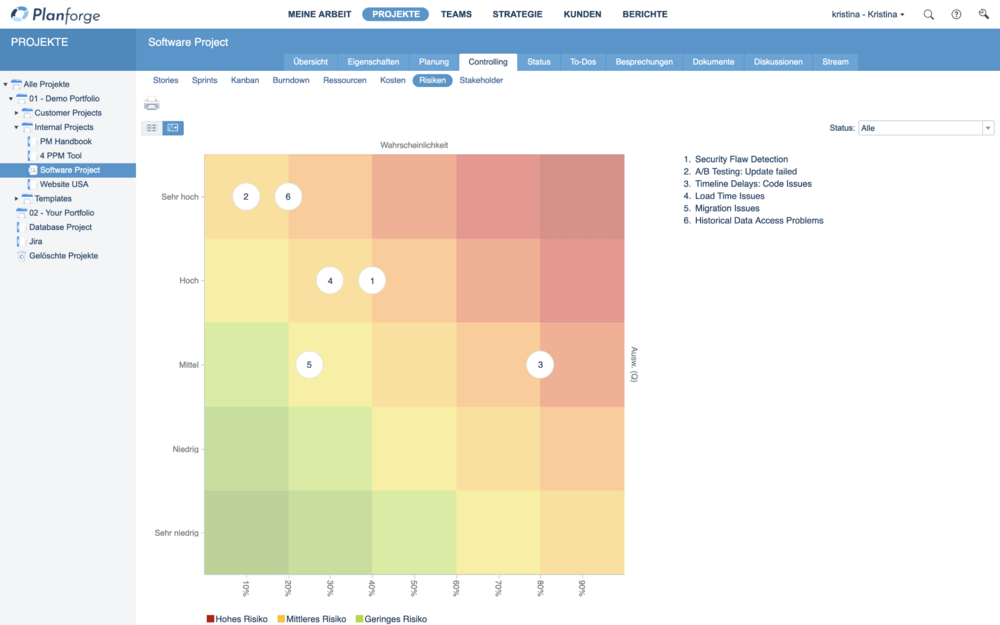Viewport: 1000px width, 625px height.
Task: Open the Stakeholder sub-view link
Action: point(481,80)
